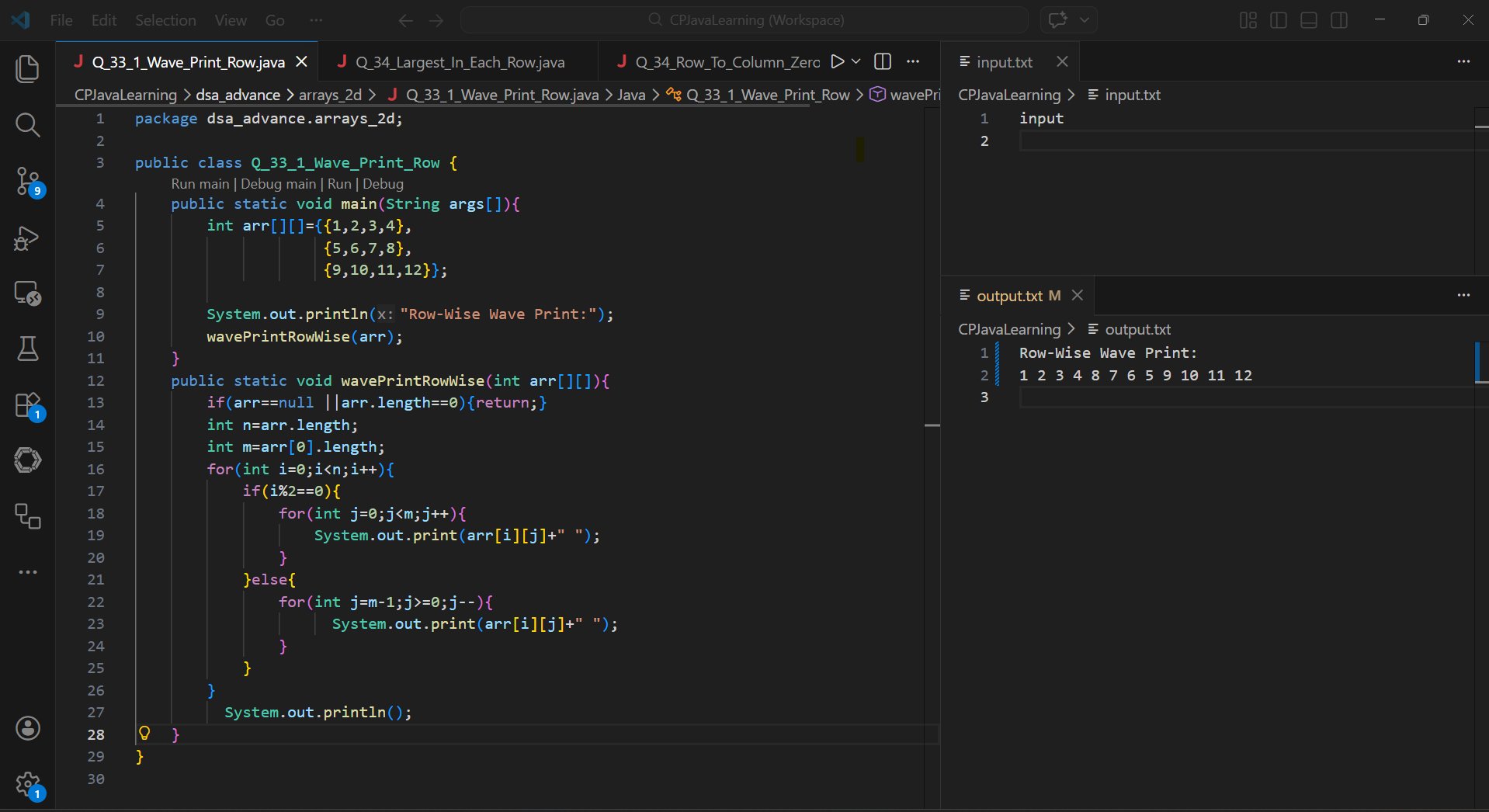
Task: Toggle the secondary side bar layout button
Action: (x=1339, y=20)
